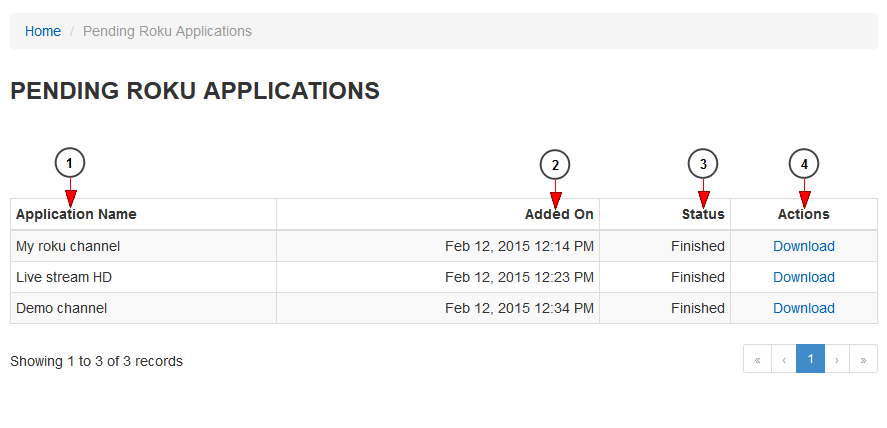Click annotation marker number 4
Image resolution: width=887 pixels, height=428 pixels.
pyautogui.click(x=804, y=165)
